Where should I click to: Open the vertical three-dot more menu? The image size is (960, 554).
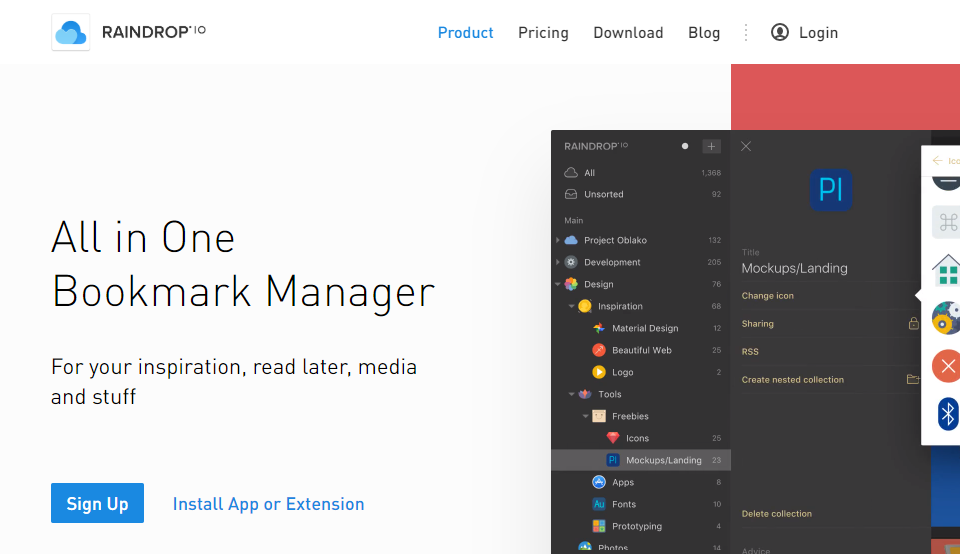pyautogui.click(x=746, y=32)
